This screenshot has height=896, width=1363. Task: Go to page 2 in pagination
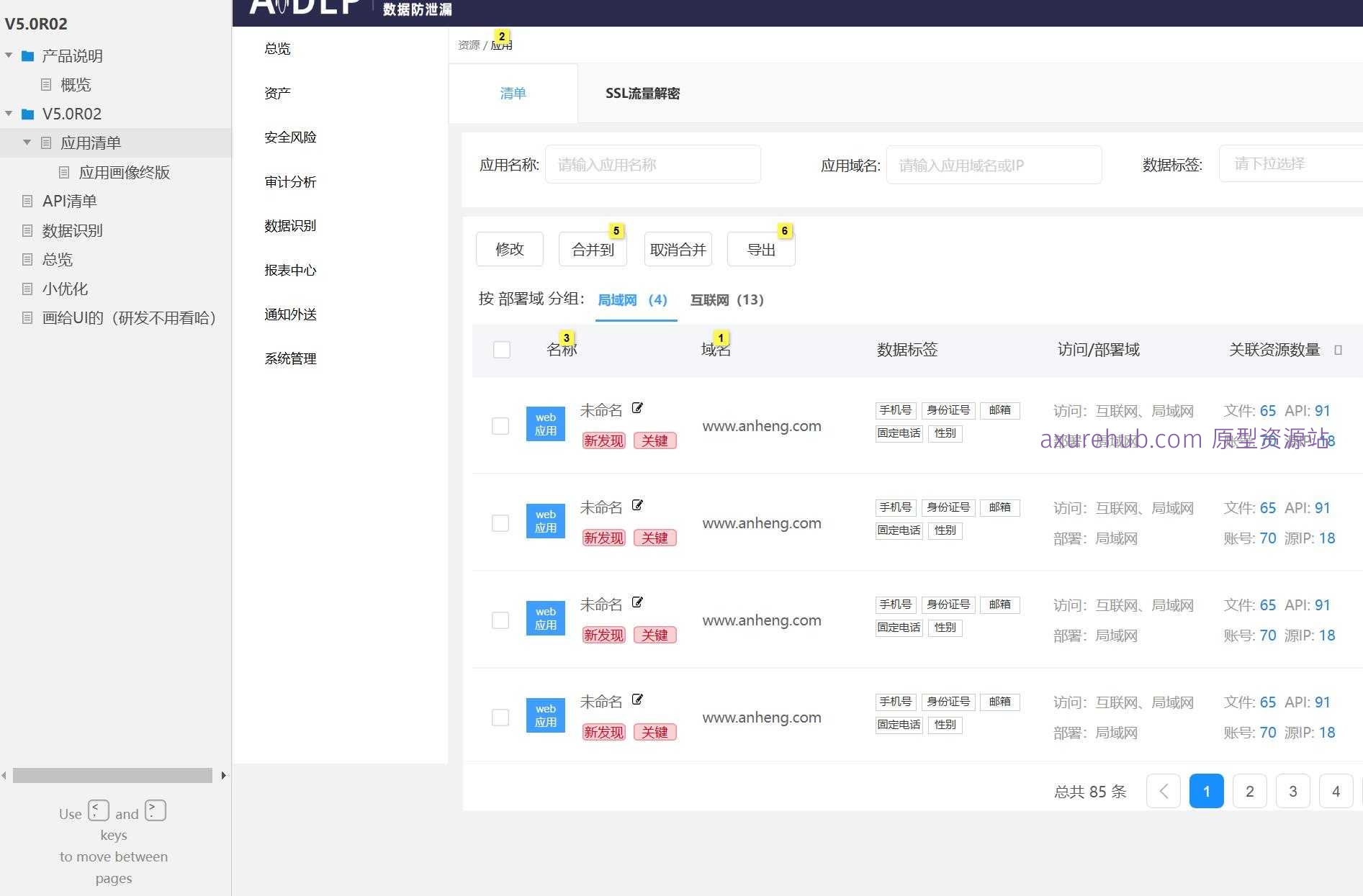pyautogui.click(x=1250, y=791)
